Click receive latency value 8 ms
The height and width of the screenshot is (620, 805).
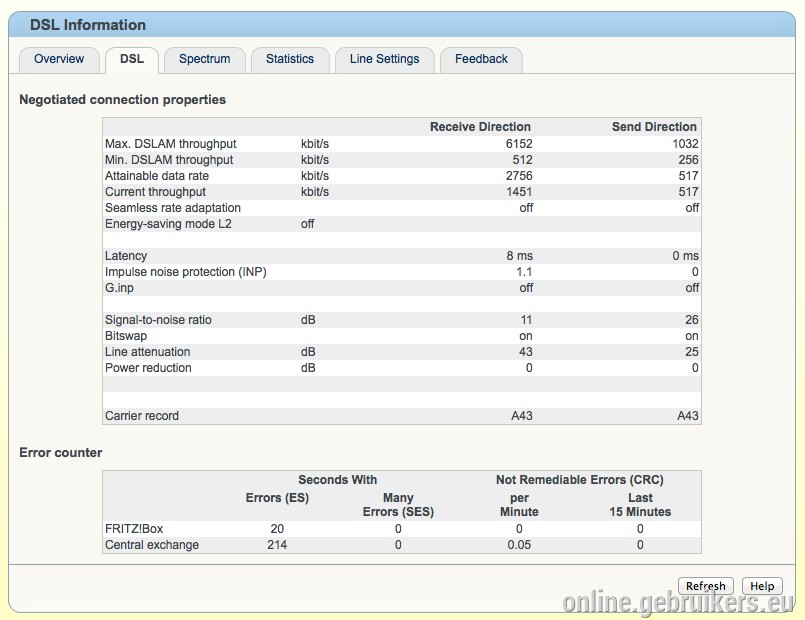(520, 256)
